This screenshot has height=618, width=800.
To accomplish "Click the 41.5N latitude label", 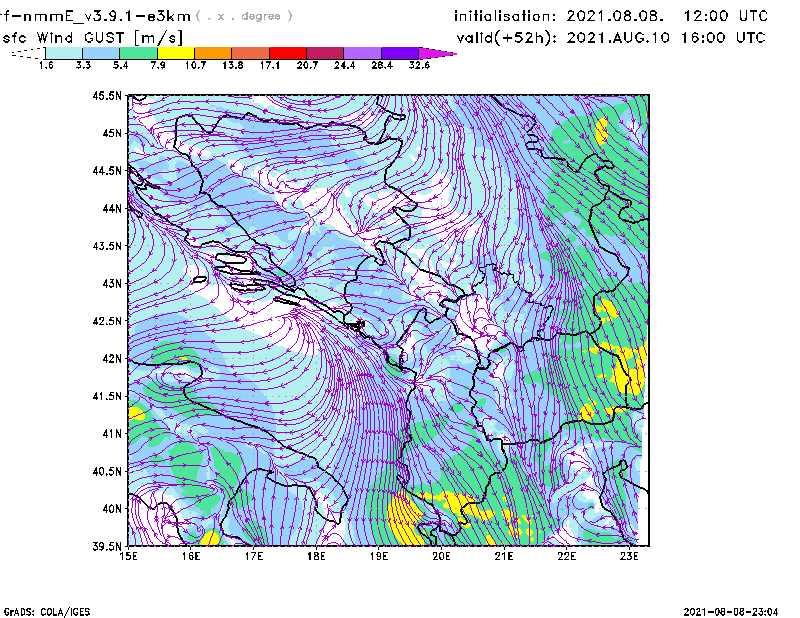I will pyautogui.click(x=108, y=395).
